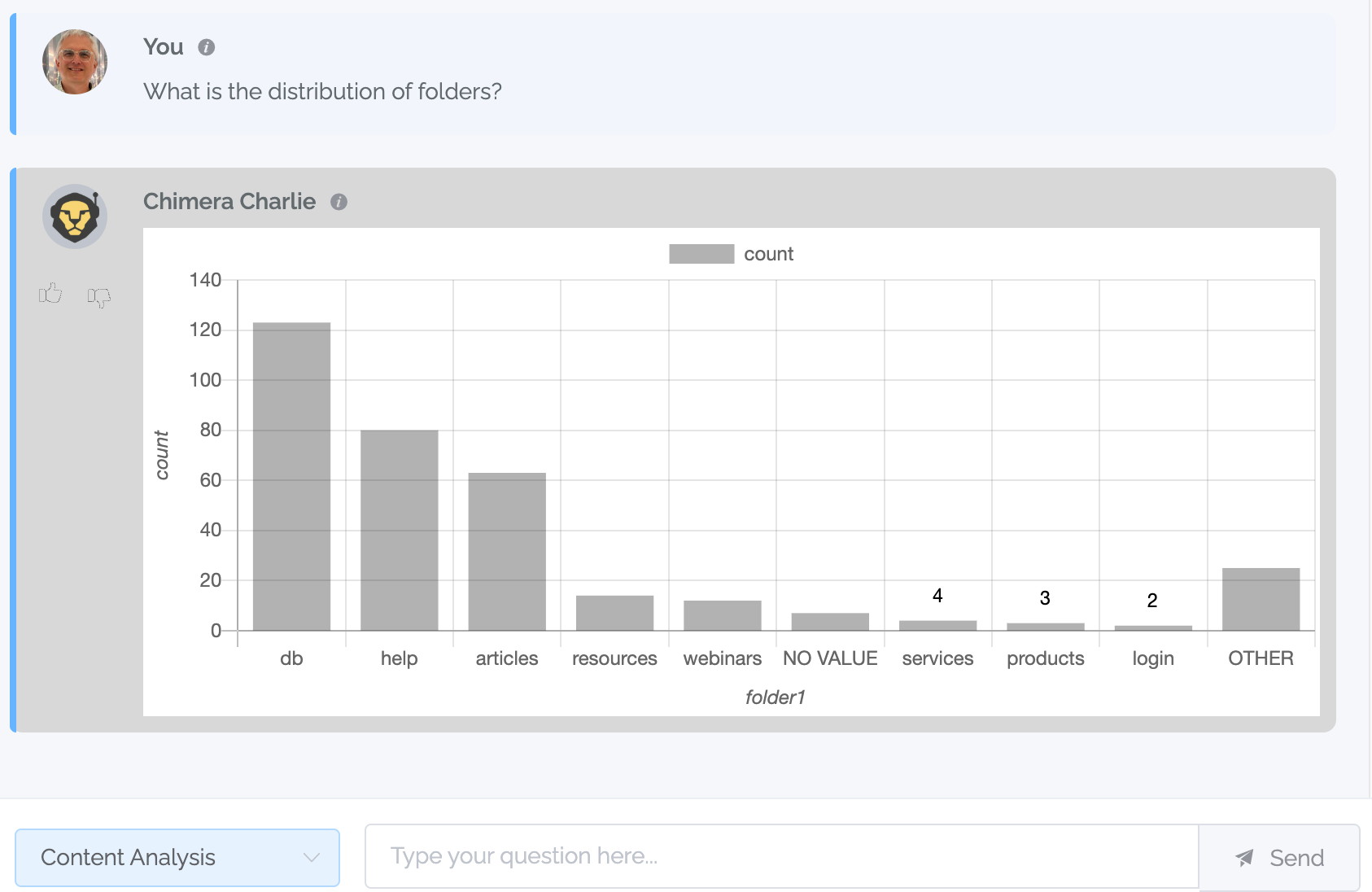
Task: Click the resources bar in the chart
Action: [614, 614]
